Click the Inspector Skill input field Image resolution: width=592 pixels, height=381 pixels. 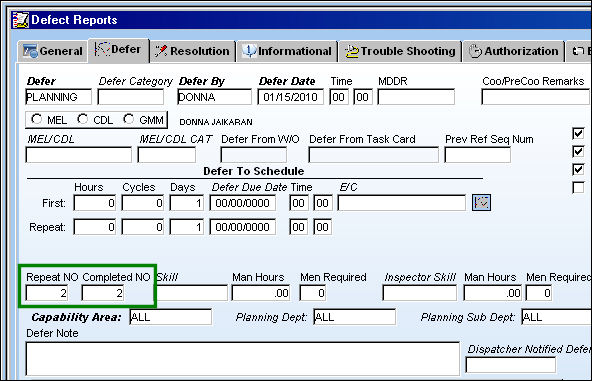coord(419,293)
